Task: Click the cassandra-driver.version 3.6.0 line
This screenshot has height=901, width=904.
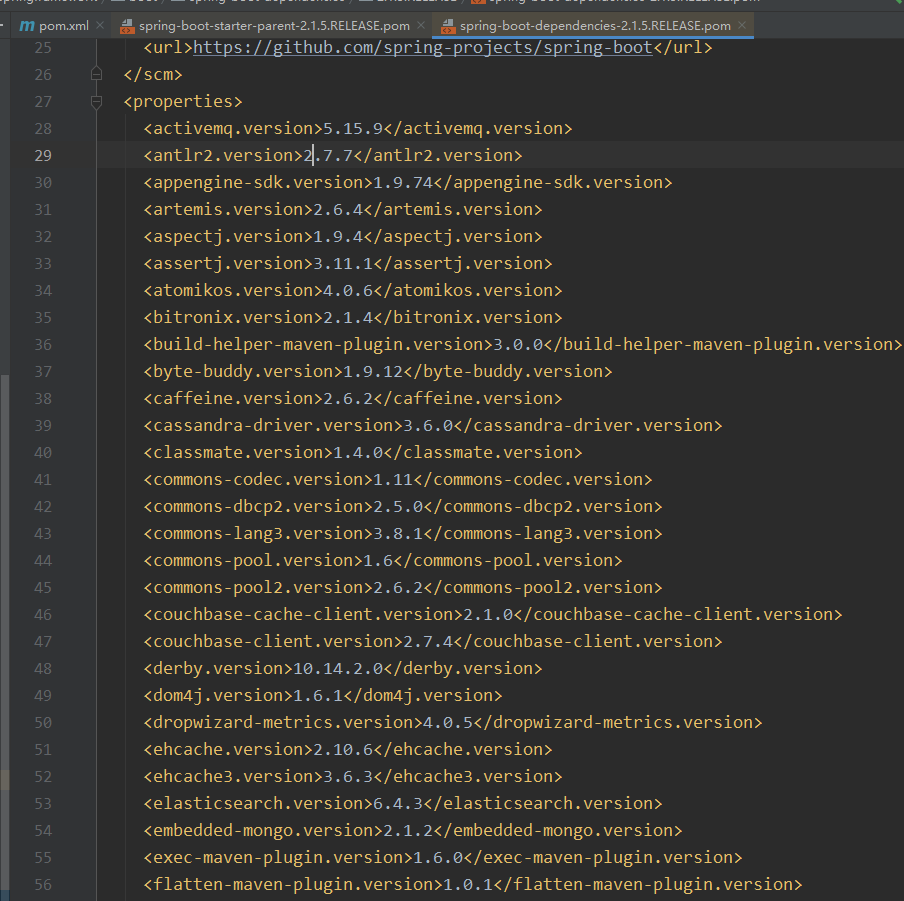Action: [433, 426]
